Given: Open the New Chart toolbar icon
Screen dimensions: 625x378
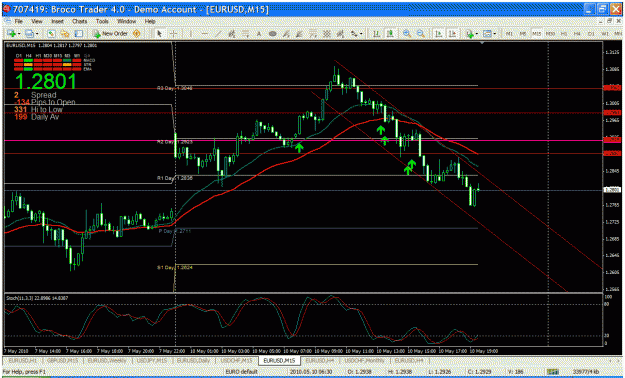Looking at the screenshot, I should coord(11,34).
